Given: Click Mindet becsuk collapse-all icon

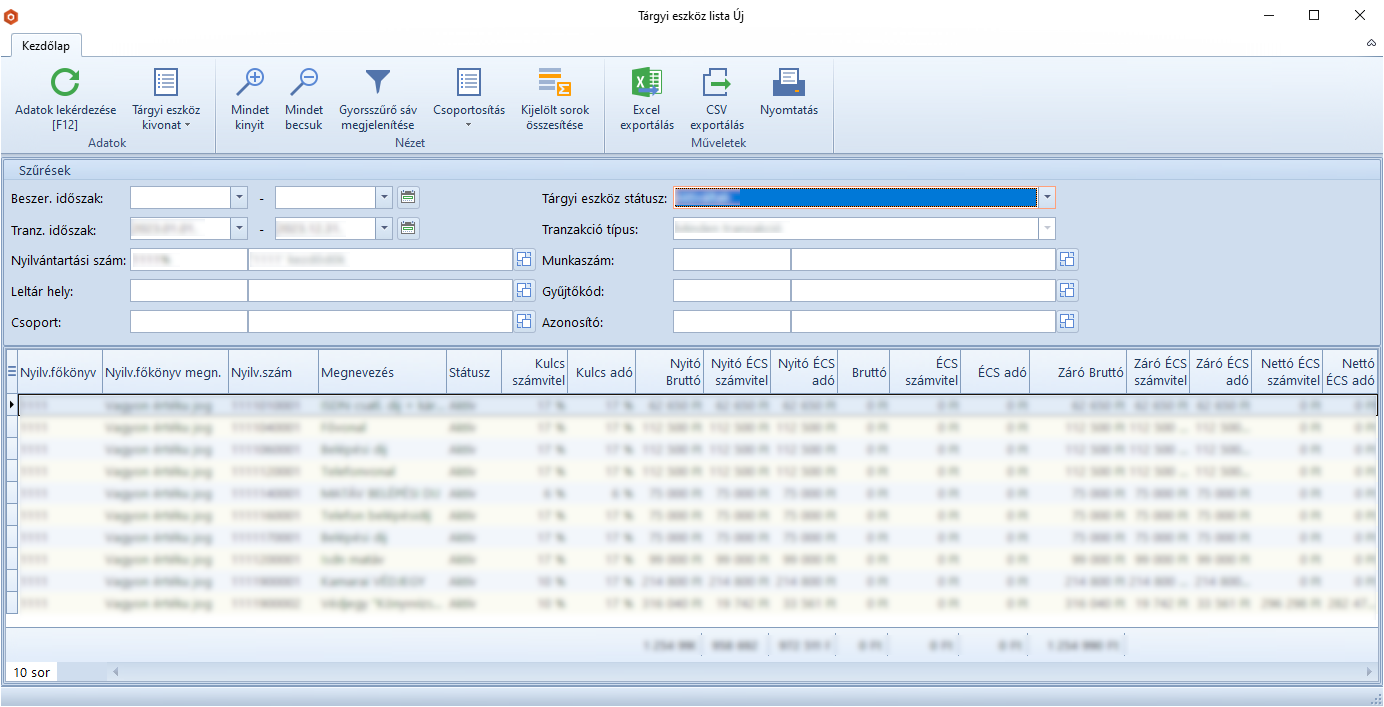Looking at the screenshot, I should tap(303, 83).
